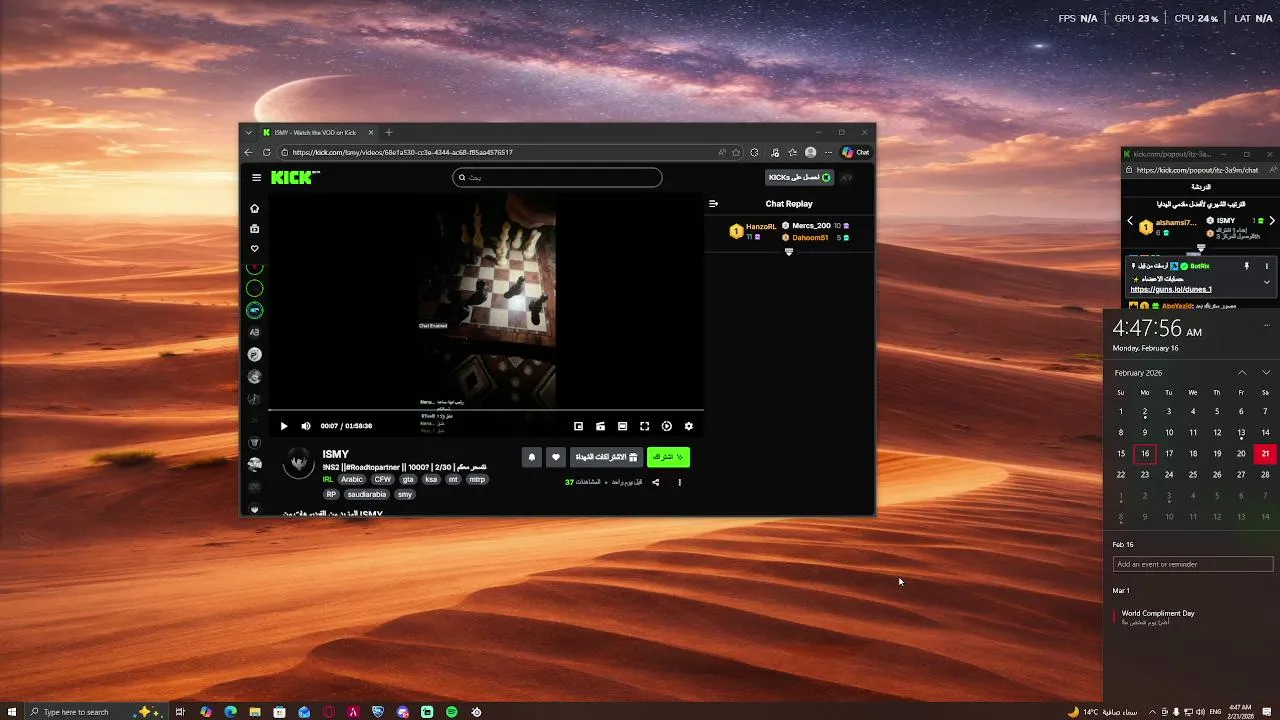Select the IRL category link
Viewport: 1280px width, 720px height.
click(x=327, y=479)
